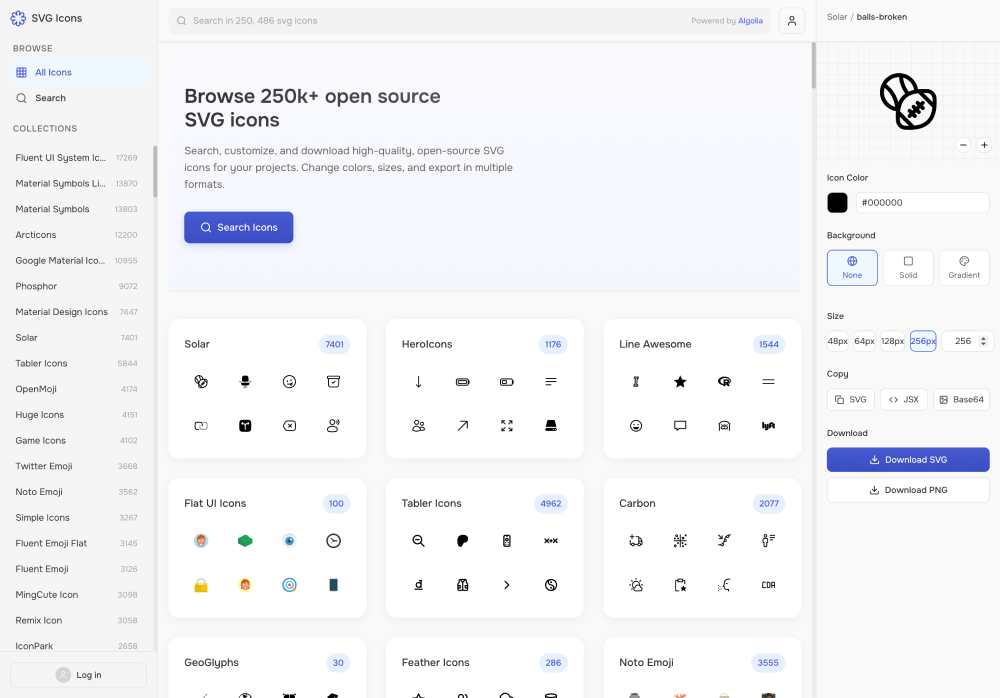This screenshot has width=1000, height=698.
Task: Copy icon as SVG
Action: point(851,399)
